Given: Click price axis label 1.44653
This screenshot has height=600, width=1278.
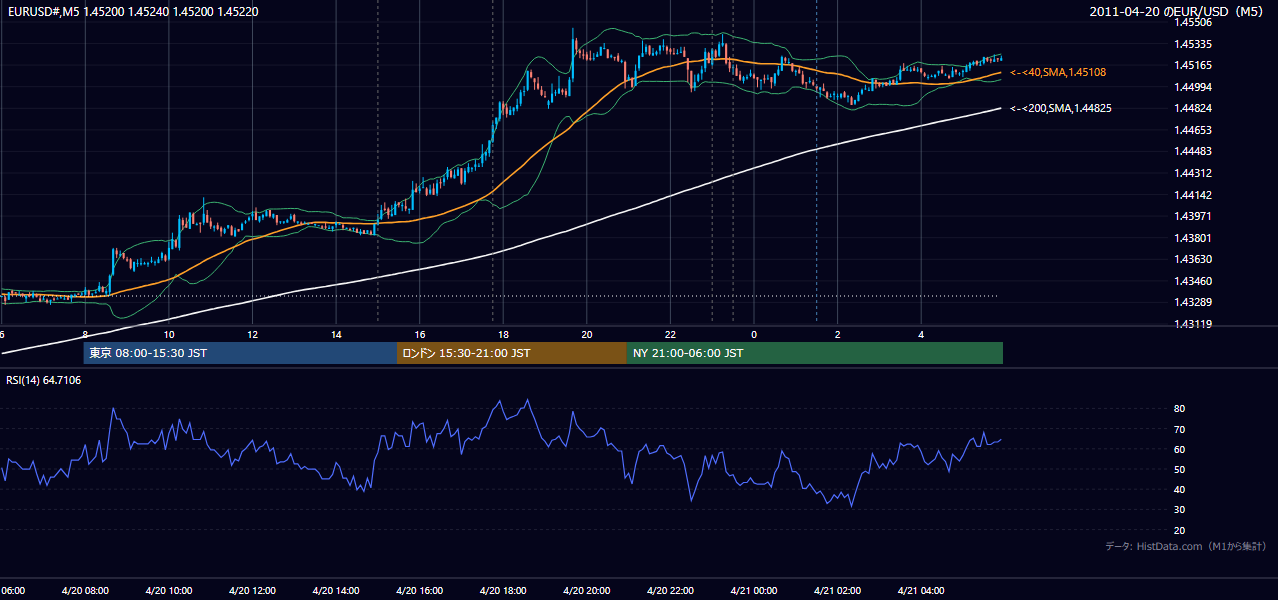Looking at the screenshot, I should pos(1192,130).
